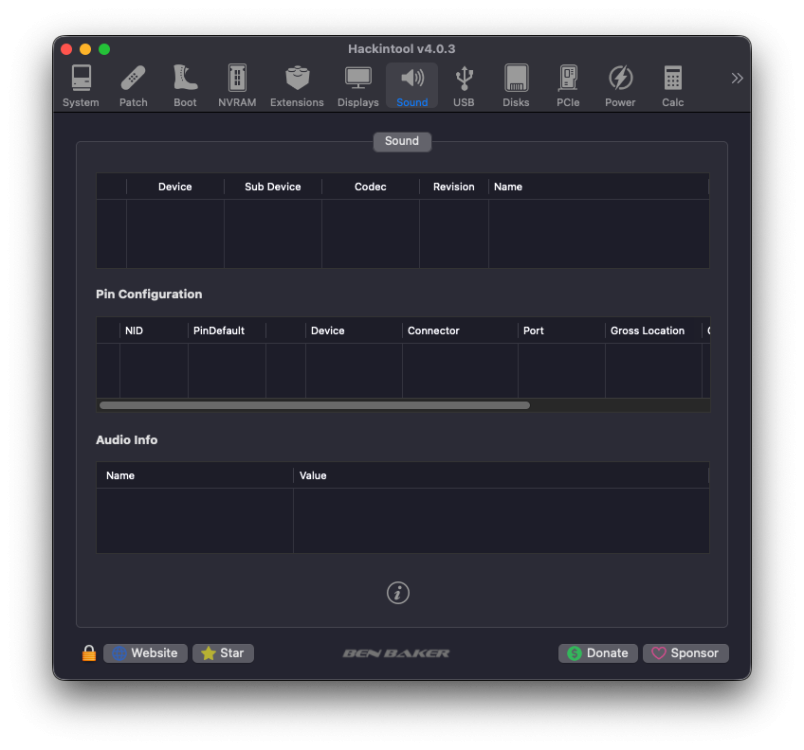Click the Ben Baker logo
This screenshot has height=750, width=804.
[x=396, y=653]
